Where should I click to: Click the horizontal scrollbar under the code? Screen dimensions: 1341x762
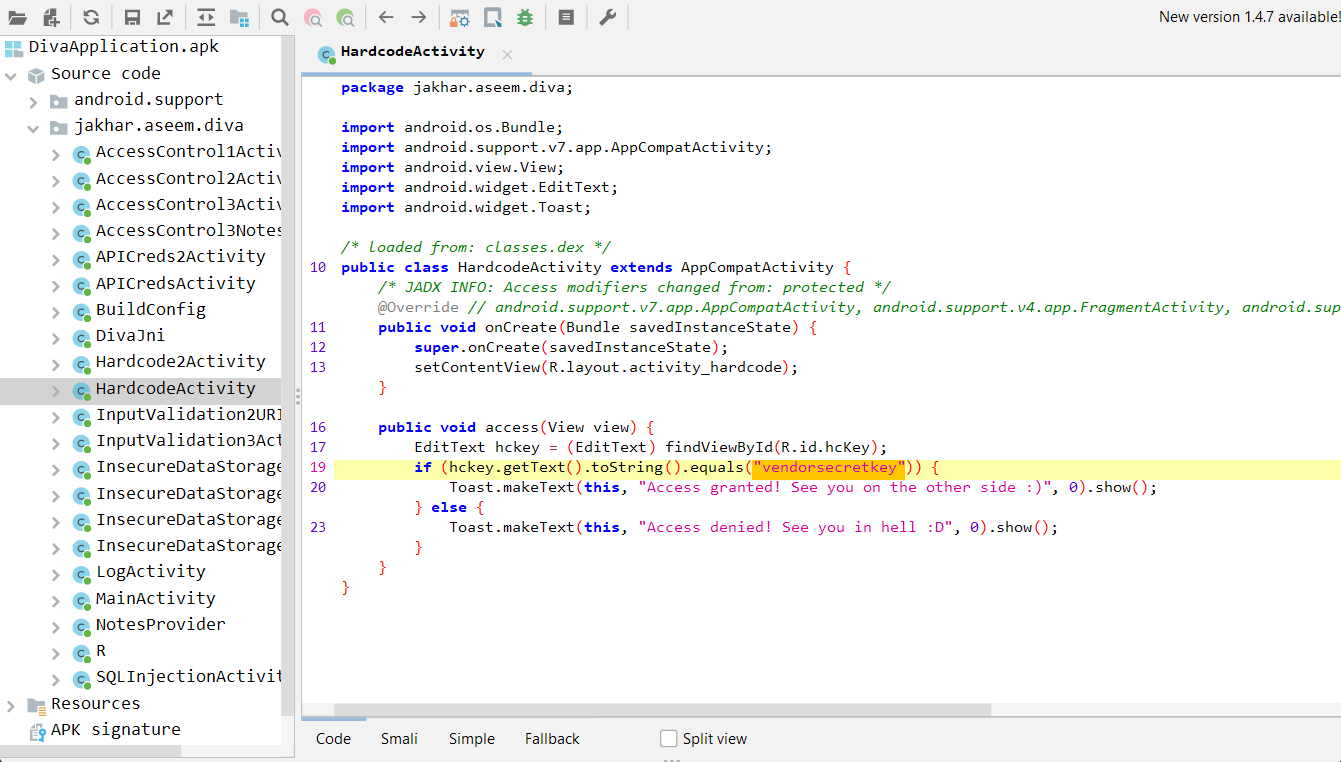click(660, 710)
